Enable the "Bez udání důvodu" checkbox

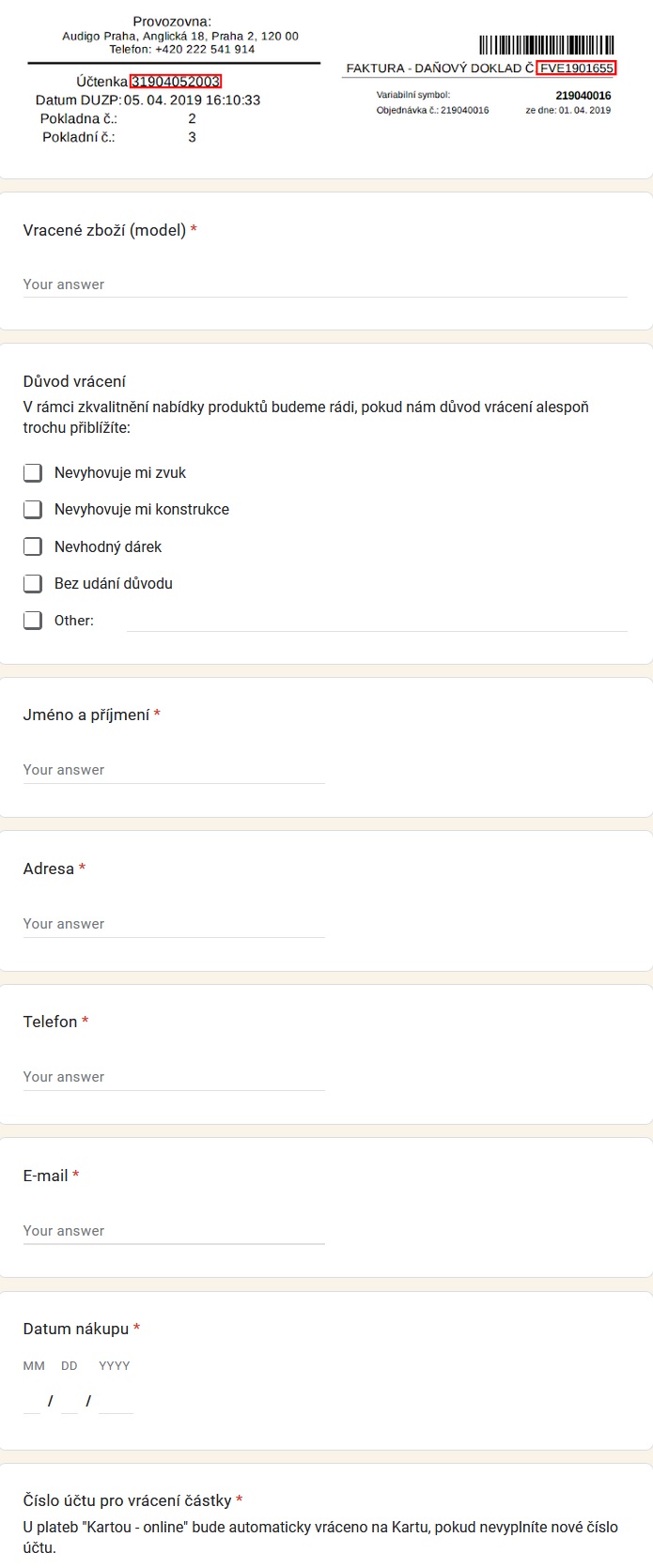coord(33,583)
